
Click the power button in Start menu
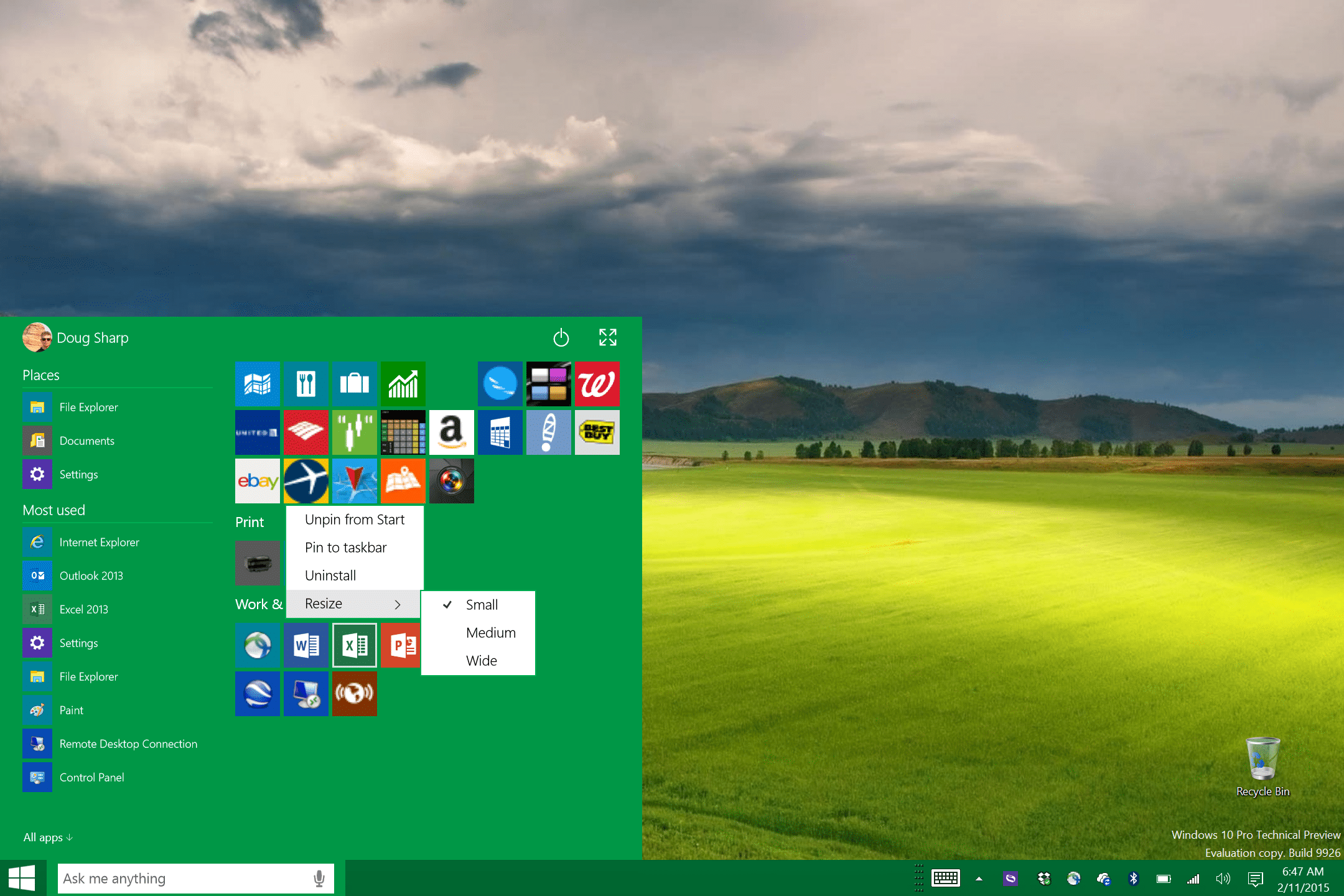click(x=561, y=337)
